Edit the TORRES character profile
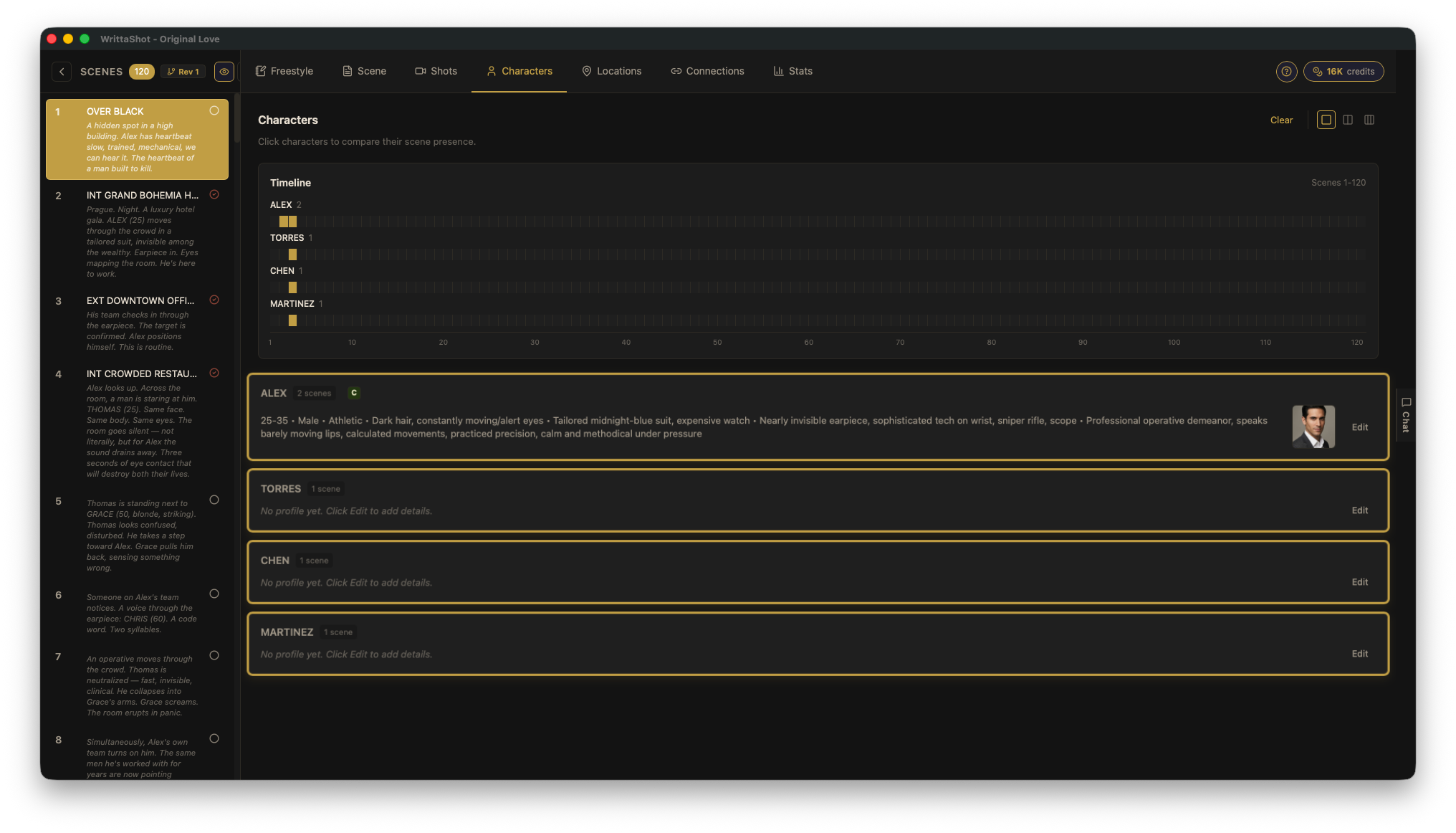This screenshot has height=833, width=1456. point(1359,510)
